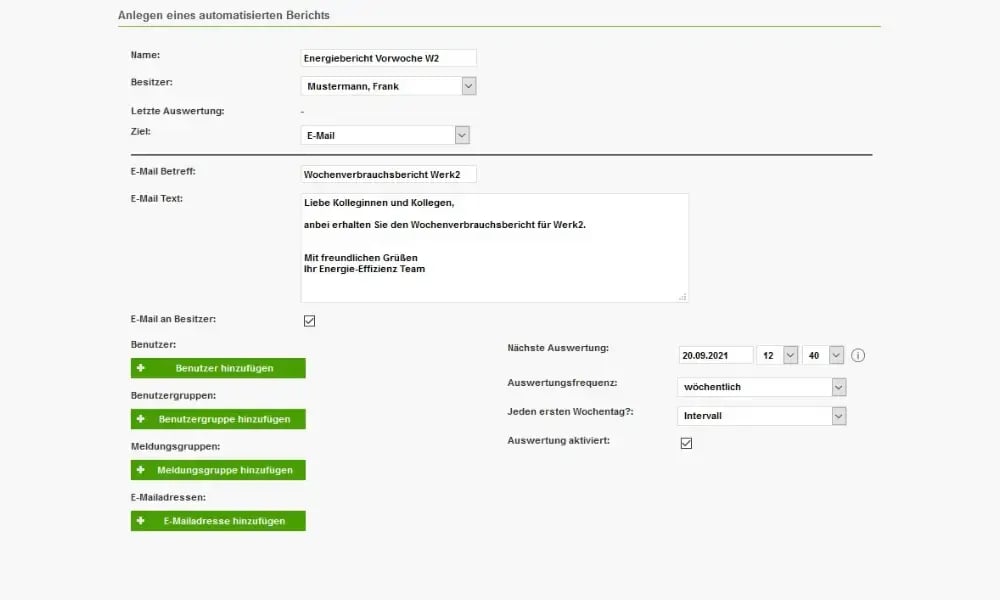This screenshot has height=600, width=1000.
Task: Open the Besitzer dropdown showing Mustermann, Frank
Action: [467, 86]
